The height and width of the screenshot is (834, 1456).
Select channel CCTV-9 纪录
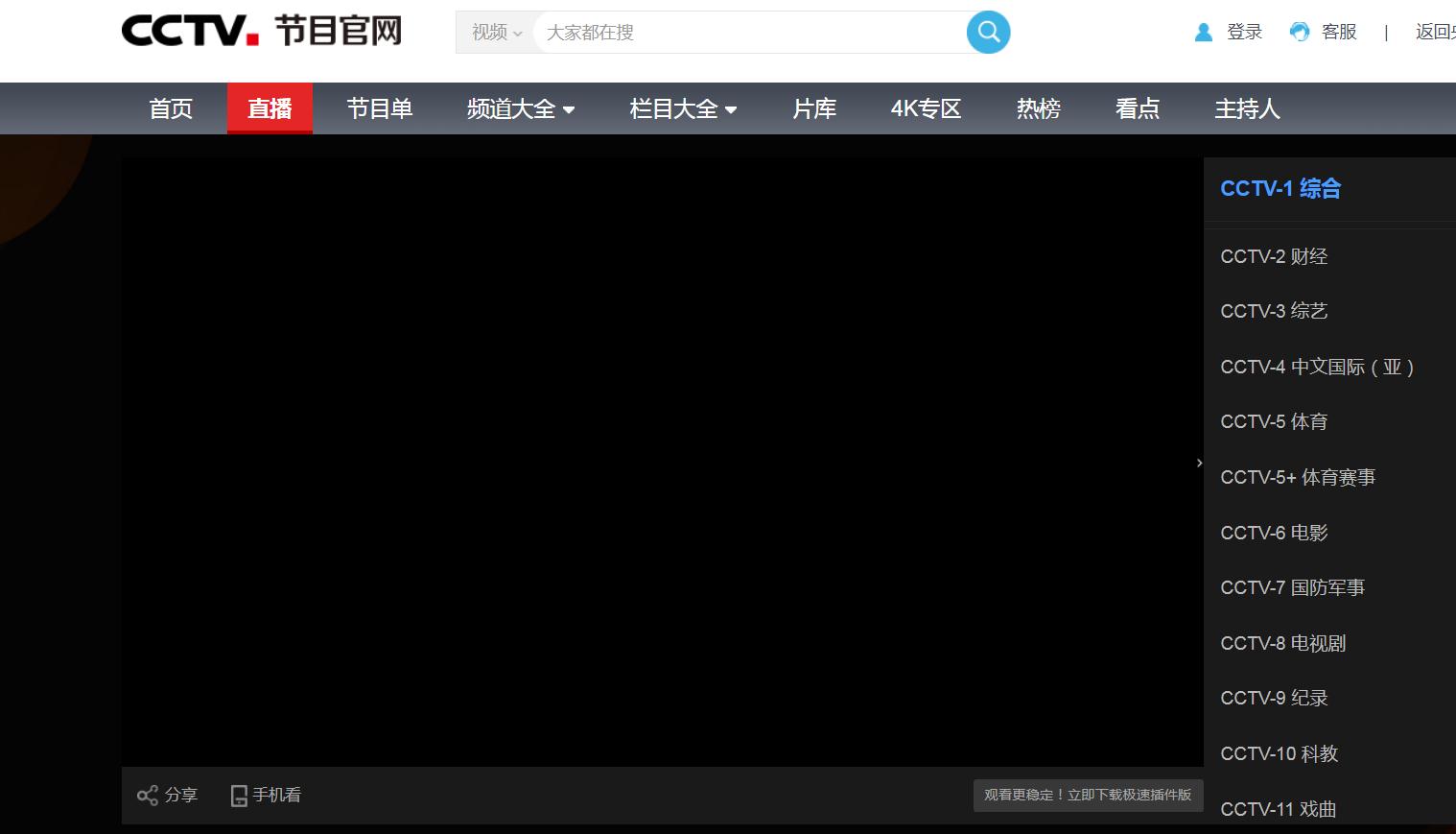[1274, 698]
